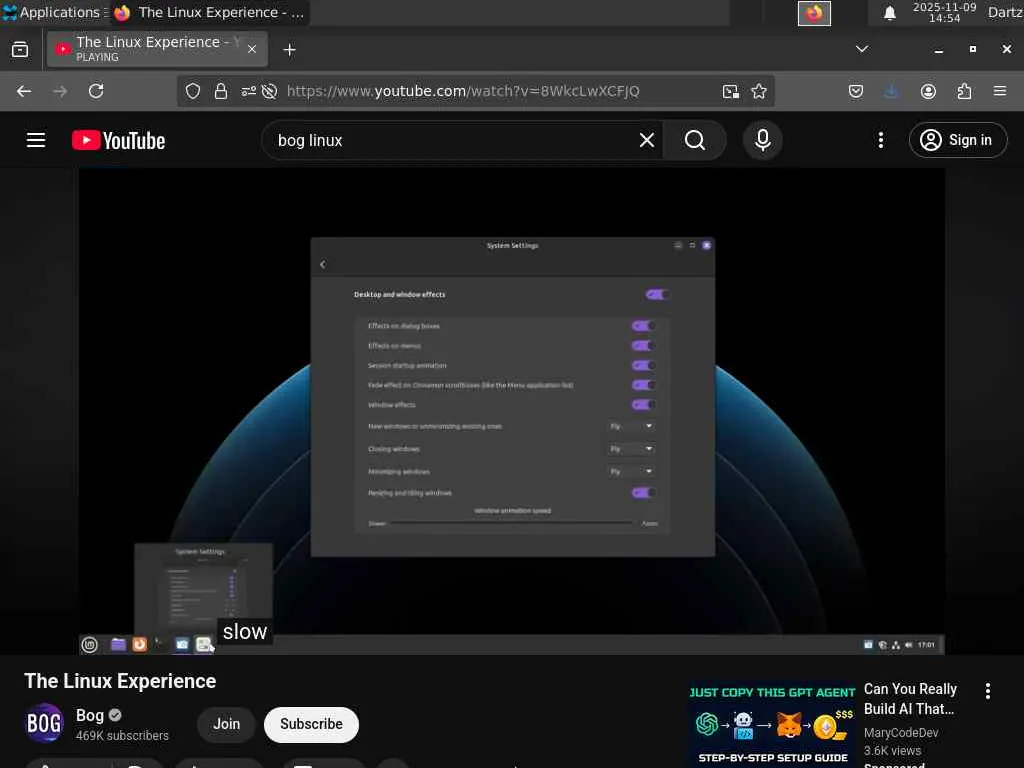
Task: Open the 'Just copy this GPT agent' thumbnail
Action: (772, 724)
